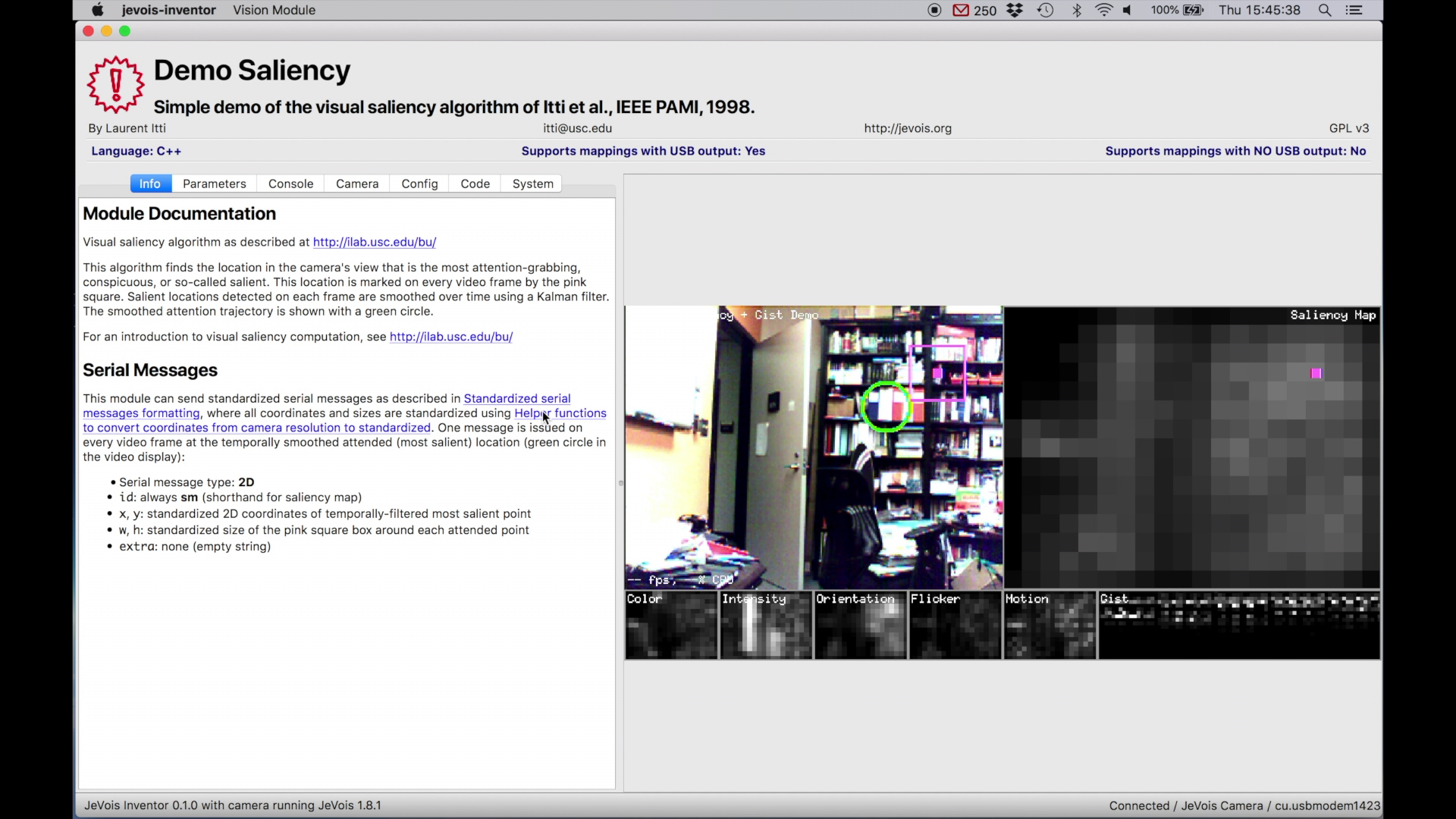The image size is (1456, 819).
Task: Click the Gist feature display
Action: tap(1239, 625)
